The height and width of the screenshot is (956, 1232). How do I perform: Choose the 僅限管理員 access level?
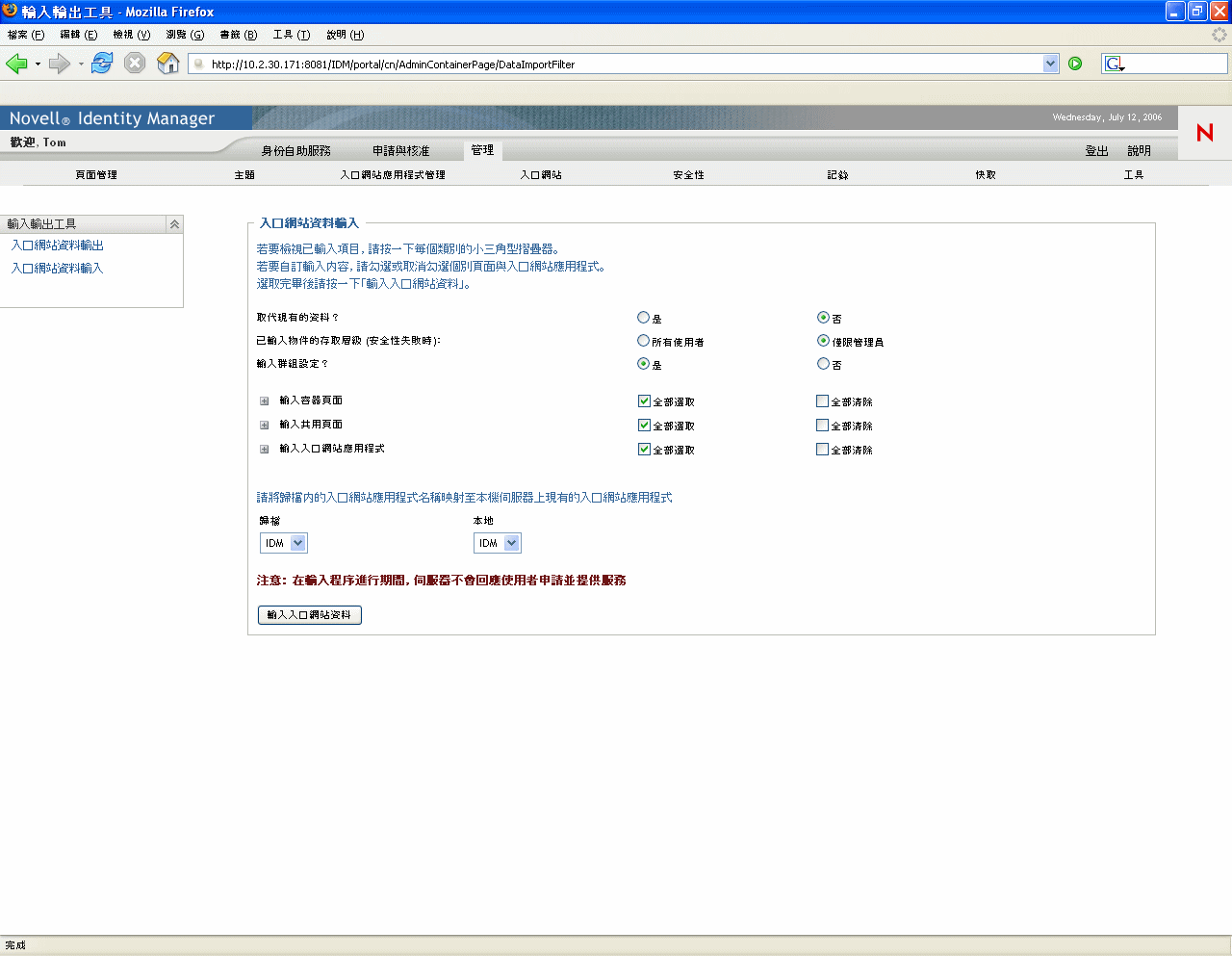pyautogui.click(x=823, y=341)
